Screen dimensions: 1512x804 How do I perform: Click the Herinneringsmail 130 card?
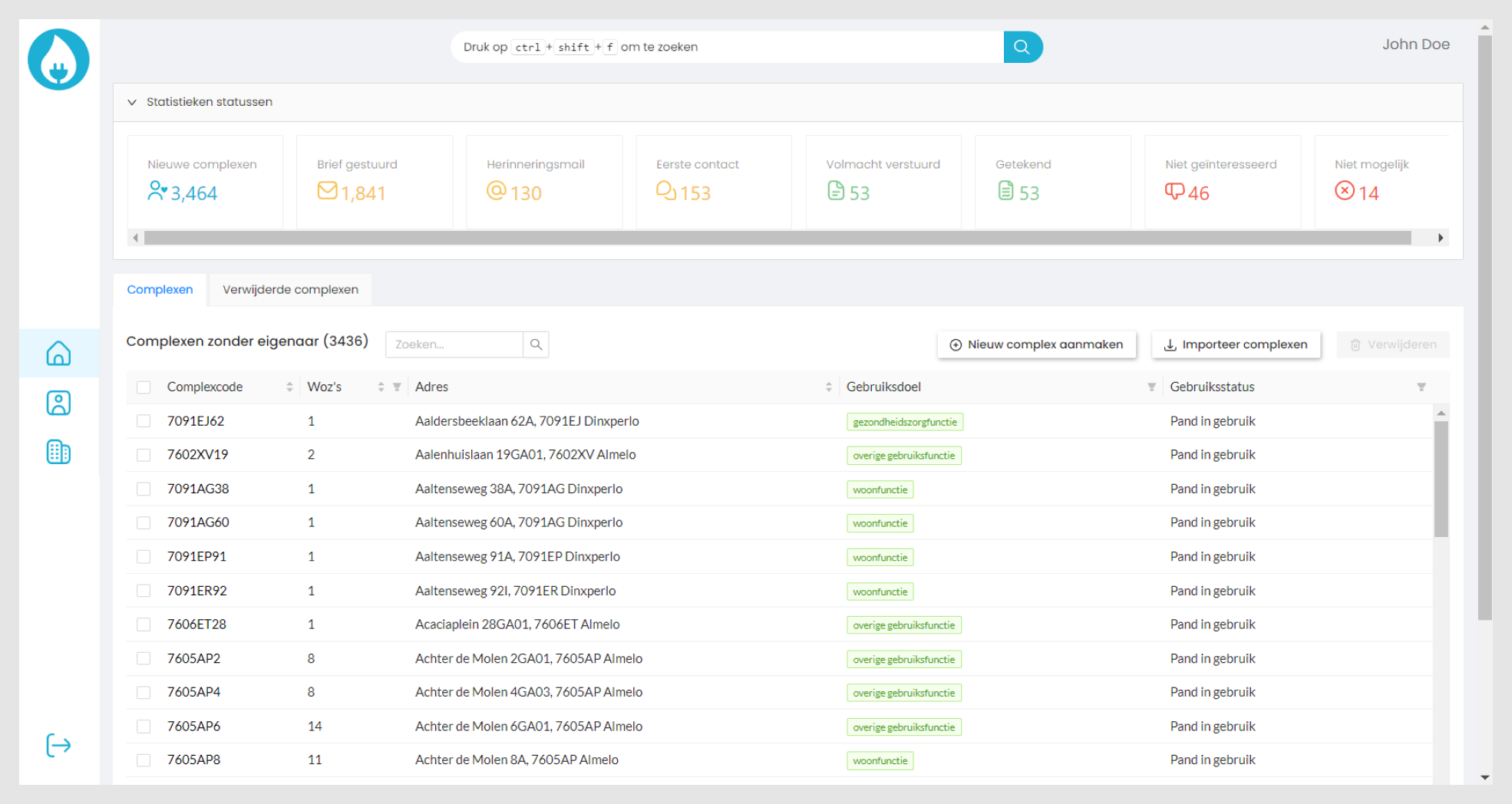click(x=544, y=182)
